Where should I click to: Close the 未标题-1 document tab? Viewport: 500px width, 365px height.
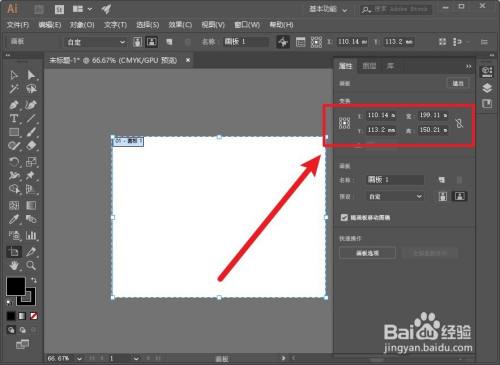[188, 60]
